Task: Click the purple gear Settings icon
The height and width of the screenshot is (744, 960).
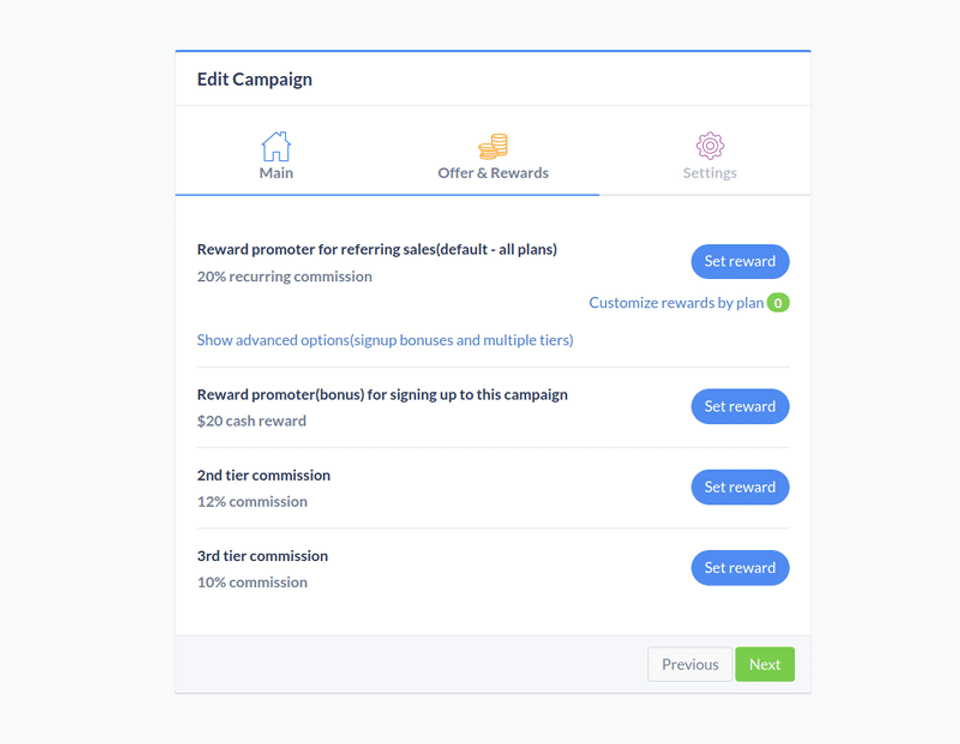Action: [710, 145]
